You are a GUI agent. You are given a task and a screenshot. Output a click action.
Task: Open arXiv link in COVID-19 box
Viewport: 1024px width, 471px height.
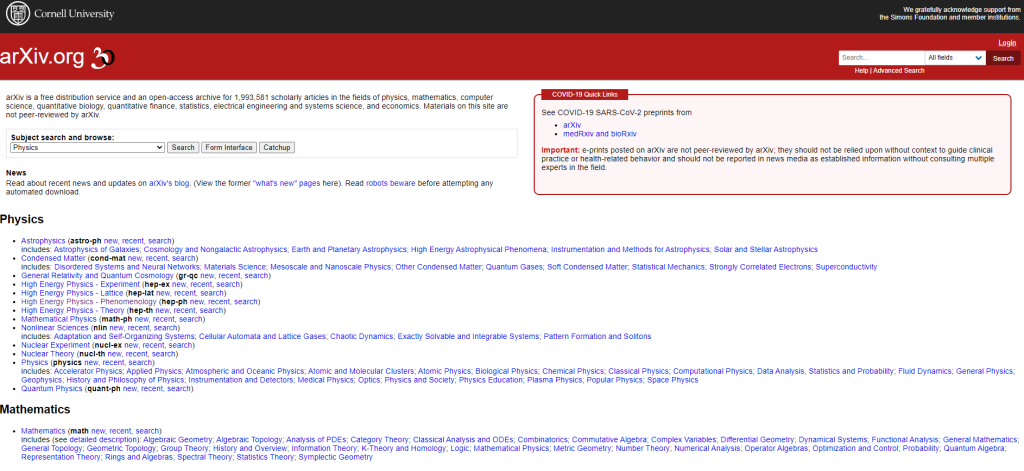[571, 124]
